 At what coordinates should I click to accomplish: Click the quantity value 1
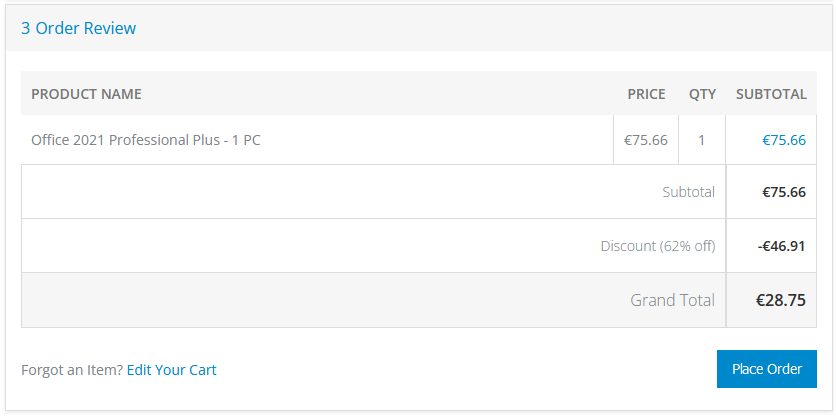pyautogui.click(x=701, y=140)
